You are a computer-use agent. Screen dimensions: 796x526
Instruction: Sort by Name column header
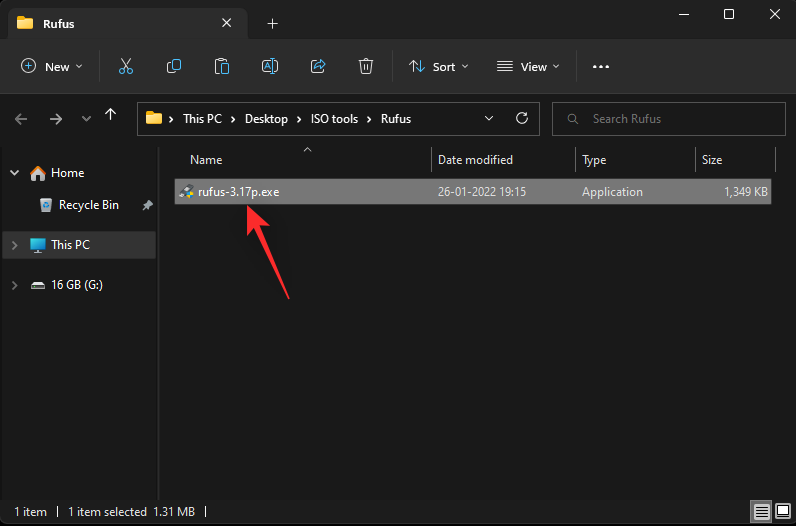(x=206, y=160)
